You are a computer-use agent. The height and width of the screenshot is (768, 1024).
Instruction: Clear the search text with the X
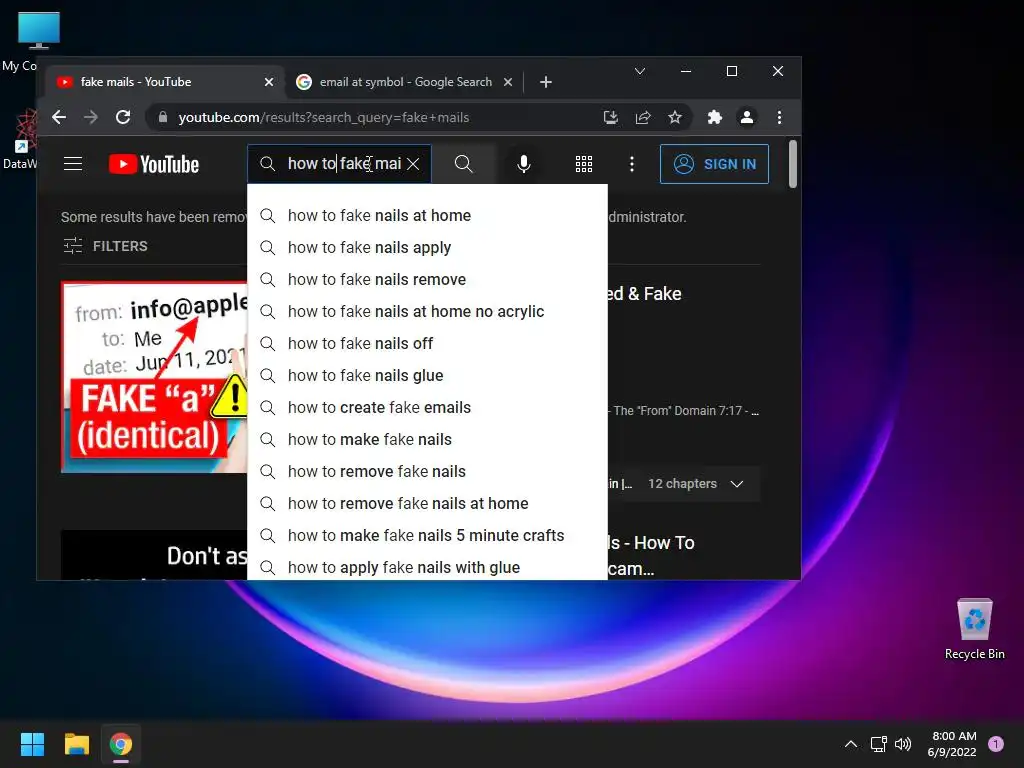pyautogui.click(x=413, y=164)
